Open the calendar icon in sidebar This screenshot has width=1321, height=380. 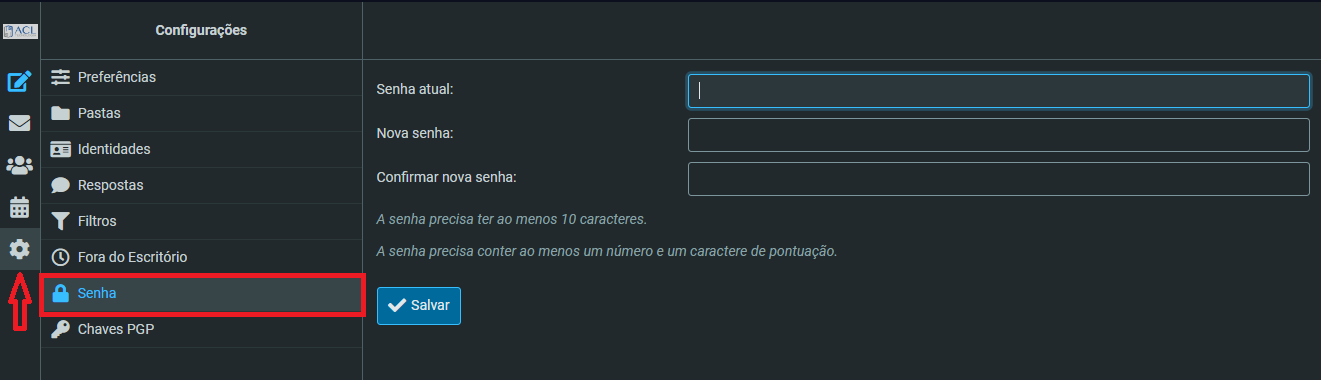[20, 208]
